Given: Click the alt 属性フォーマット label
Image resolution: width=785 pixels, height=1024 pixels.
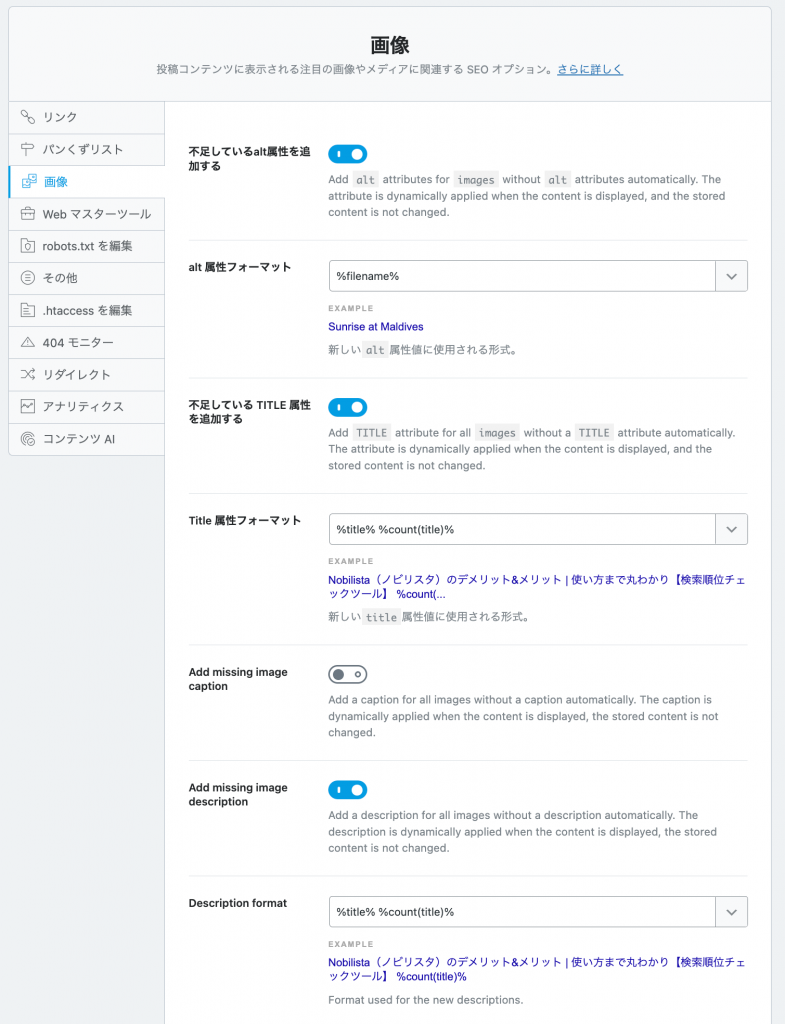Looking at the screenshot, I should [240, 267].
